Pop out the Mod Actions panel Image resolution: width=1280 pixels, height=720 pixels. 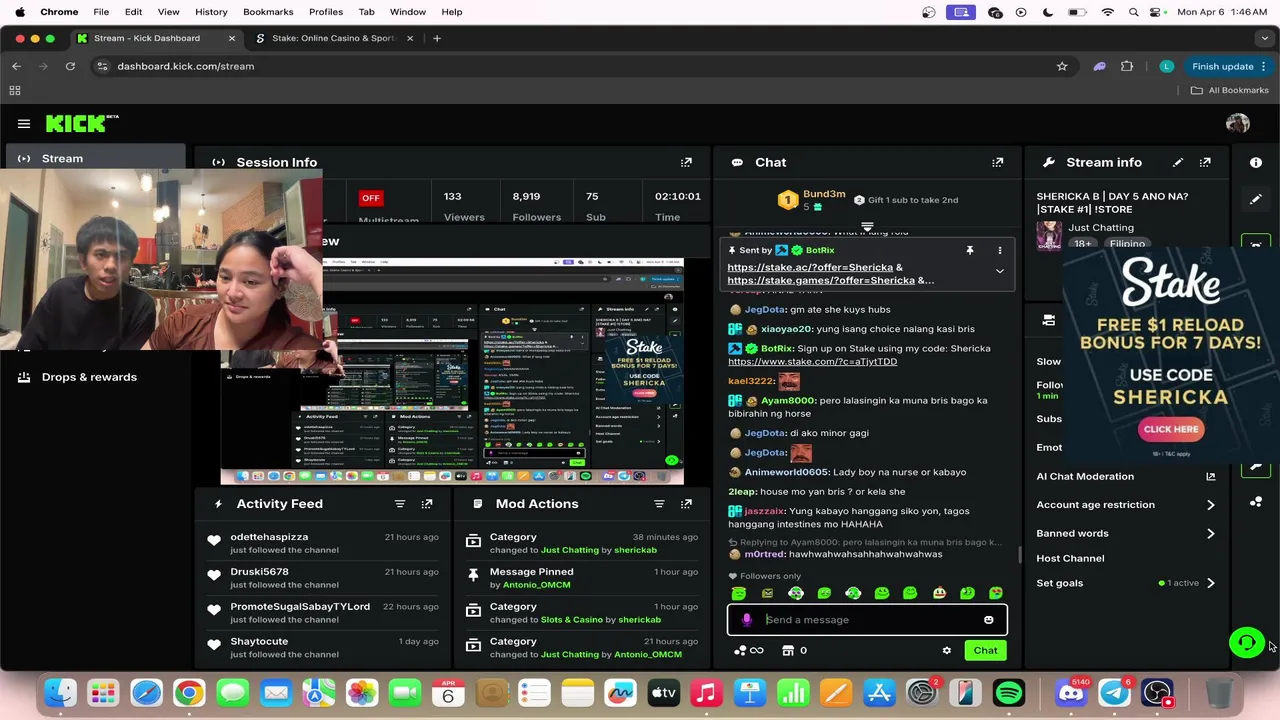(x=686, y=504)
